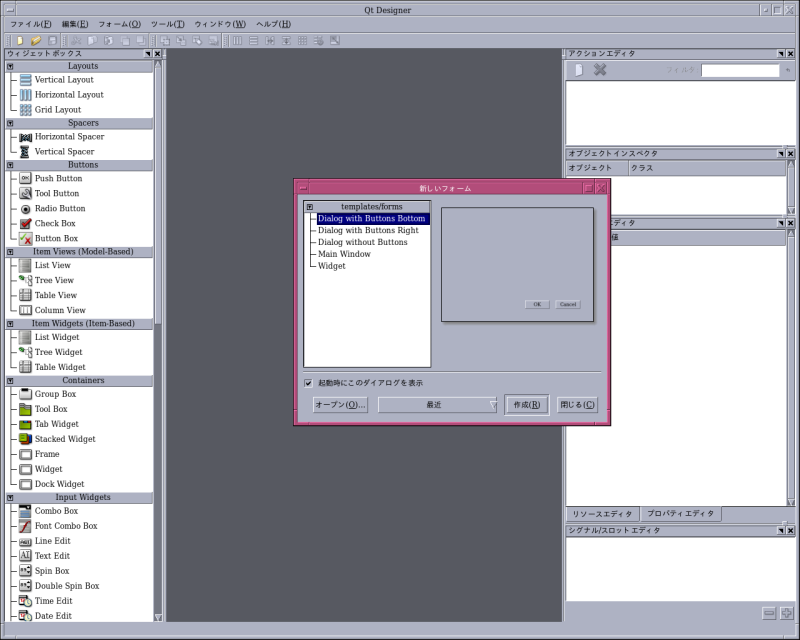Click the 閉じる(C) close button
The image size is (800, 640).
tap(577, 405)
